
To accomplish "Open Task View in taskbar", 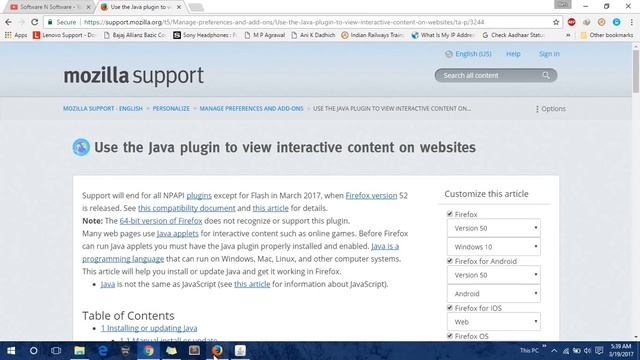I will (x=56, y=351).
